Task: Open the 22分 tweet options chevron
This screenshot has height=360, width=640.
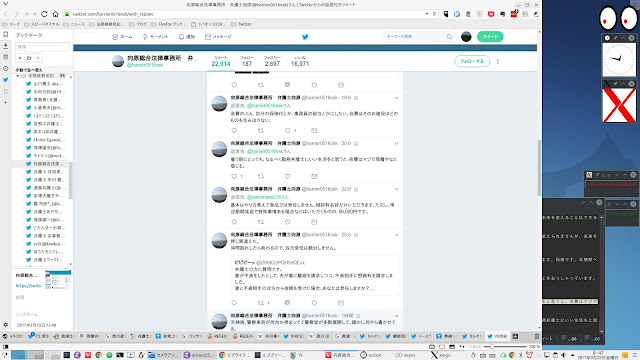Action: (396, 189)
